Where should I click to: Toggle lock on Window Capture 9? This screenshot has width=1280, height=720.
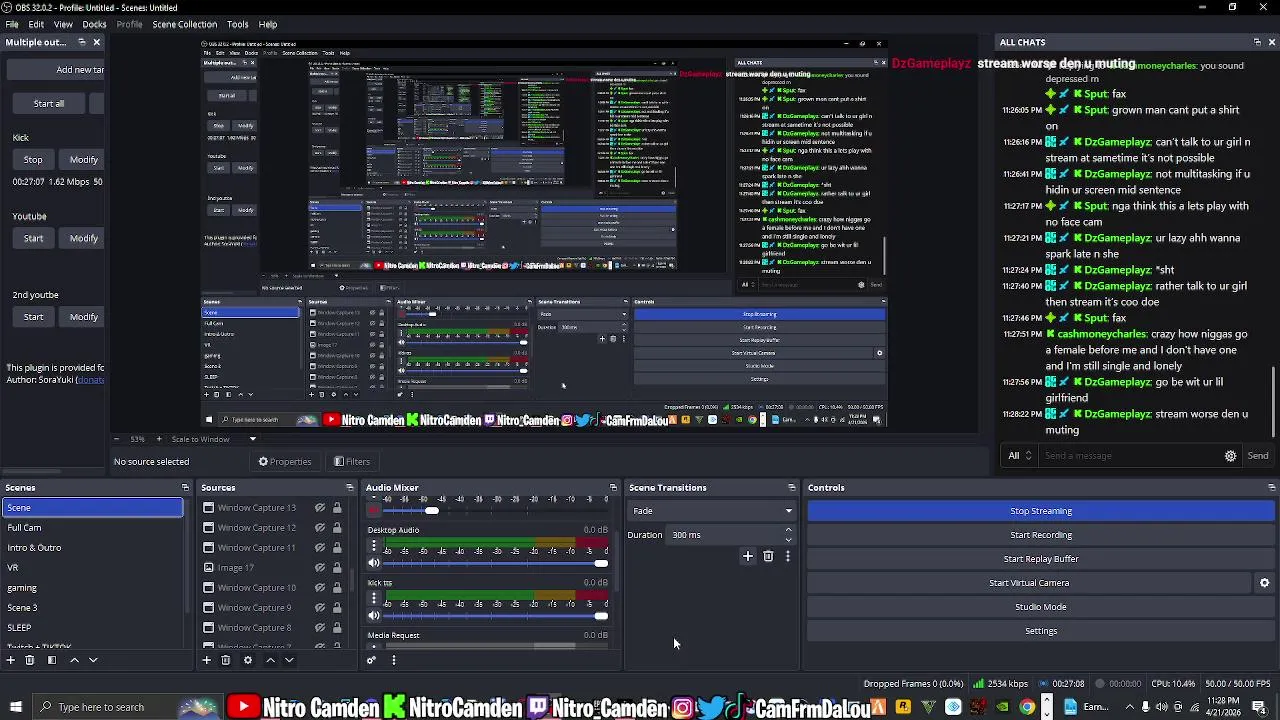(x=337, y=608)
